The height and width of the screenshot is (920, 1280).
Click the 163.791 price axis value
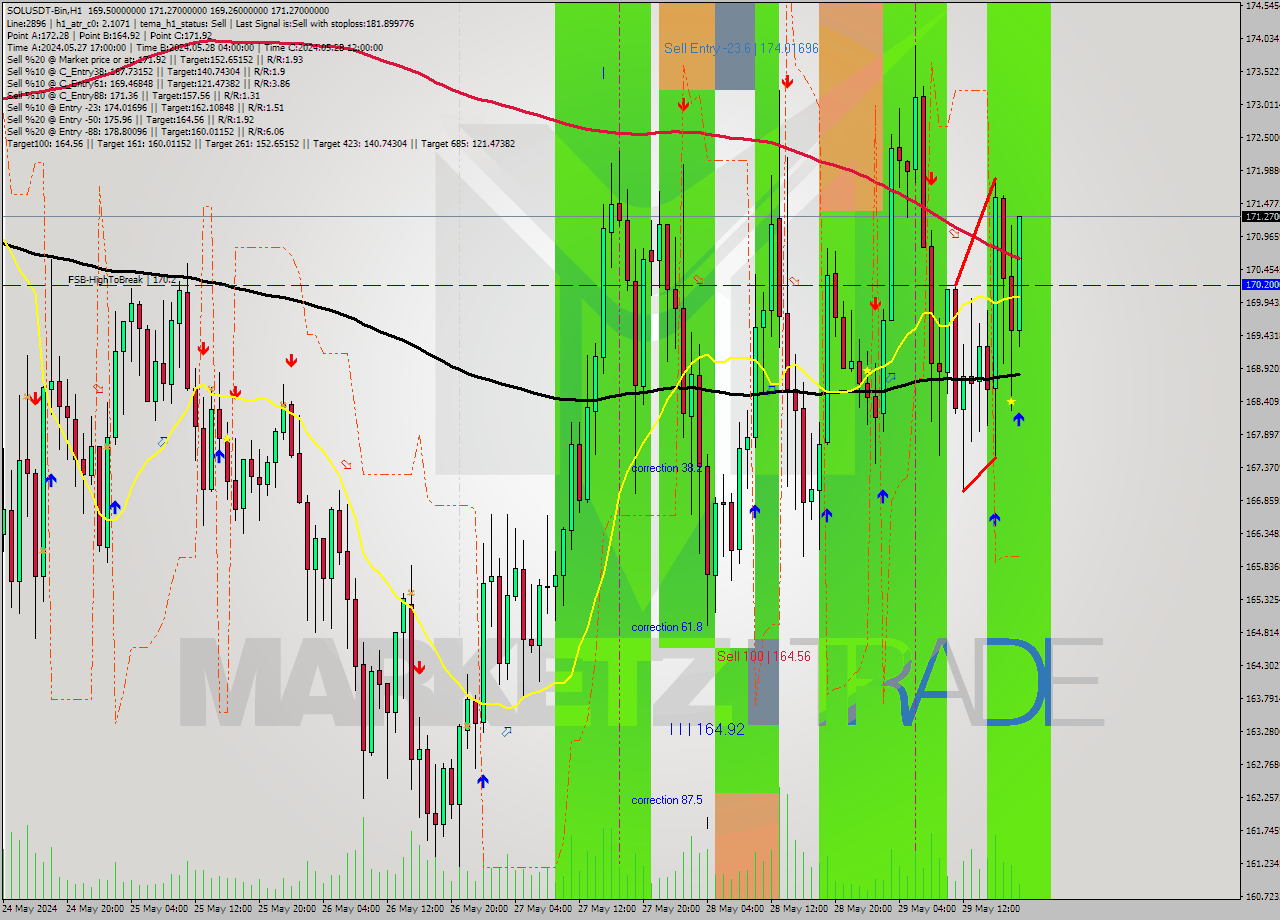click(x=1261, y=699)
